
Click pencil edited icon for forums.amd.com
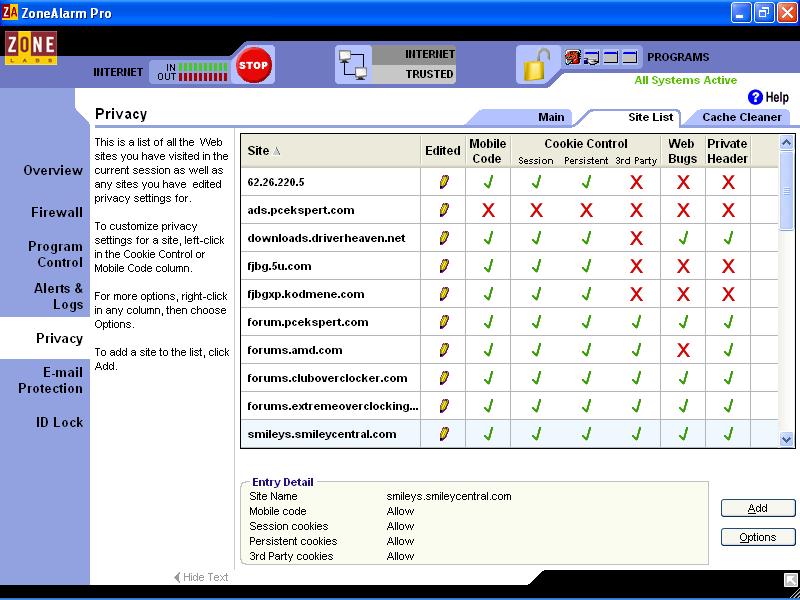click(x=444, y=350)
